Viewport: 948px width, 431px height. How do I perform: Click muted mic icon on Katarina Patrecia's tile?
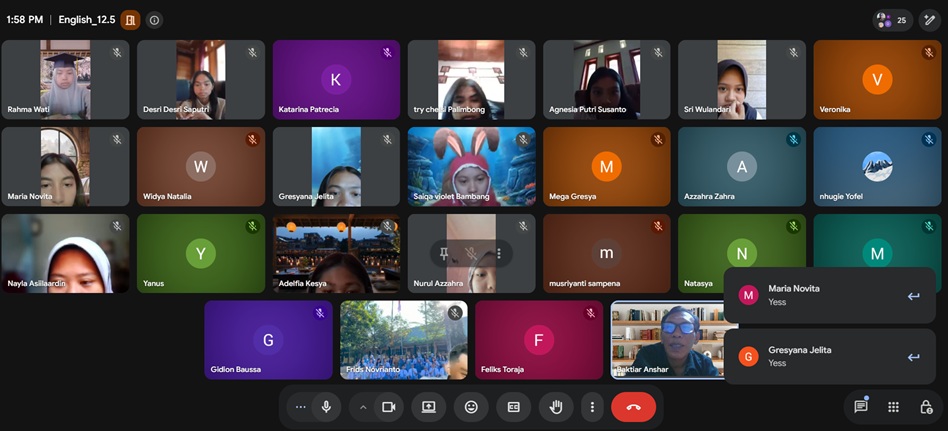click(388, 53)
